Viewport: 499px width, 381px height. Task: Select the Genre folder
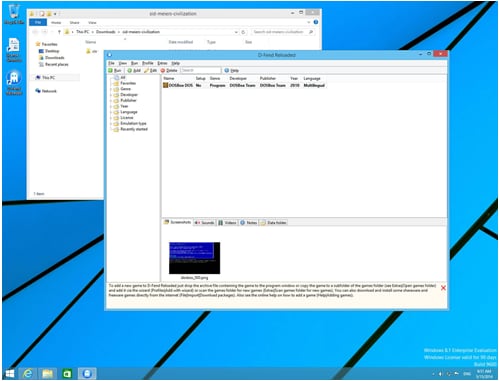click(x=122, y=89)
